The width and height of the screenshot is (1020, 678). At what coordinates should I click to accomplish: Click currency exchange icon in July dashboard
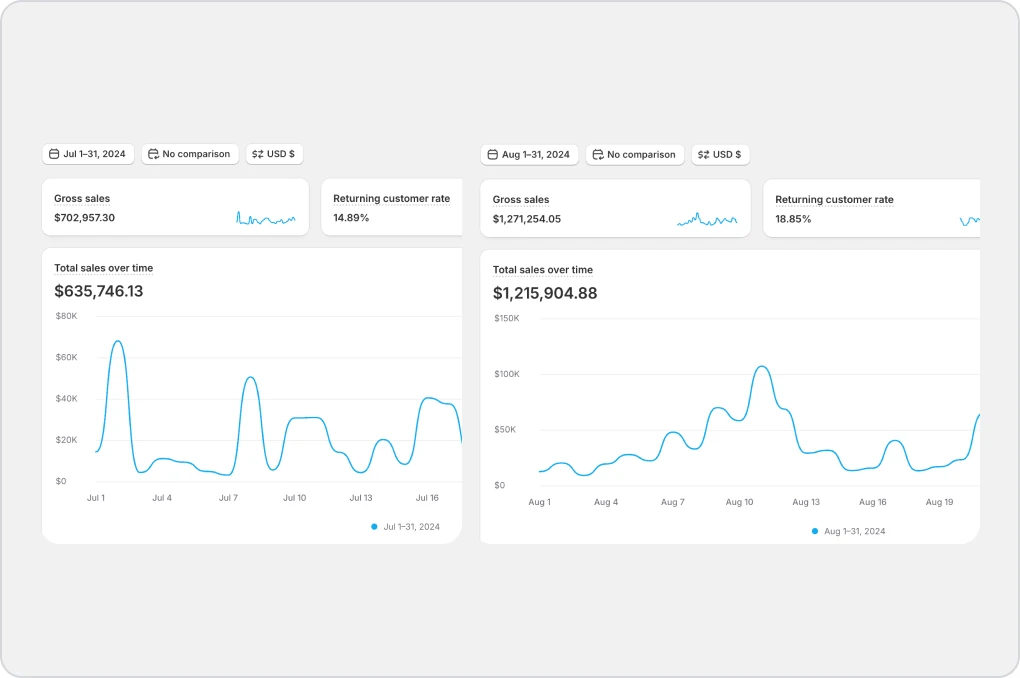coord(257,154)
